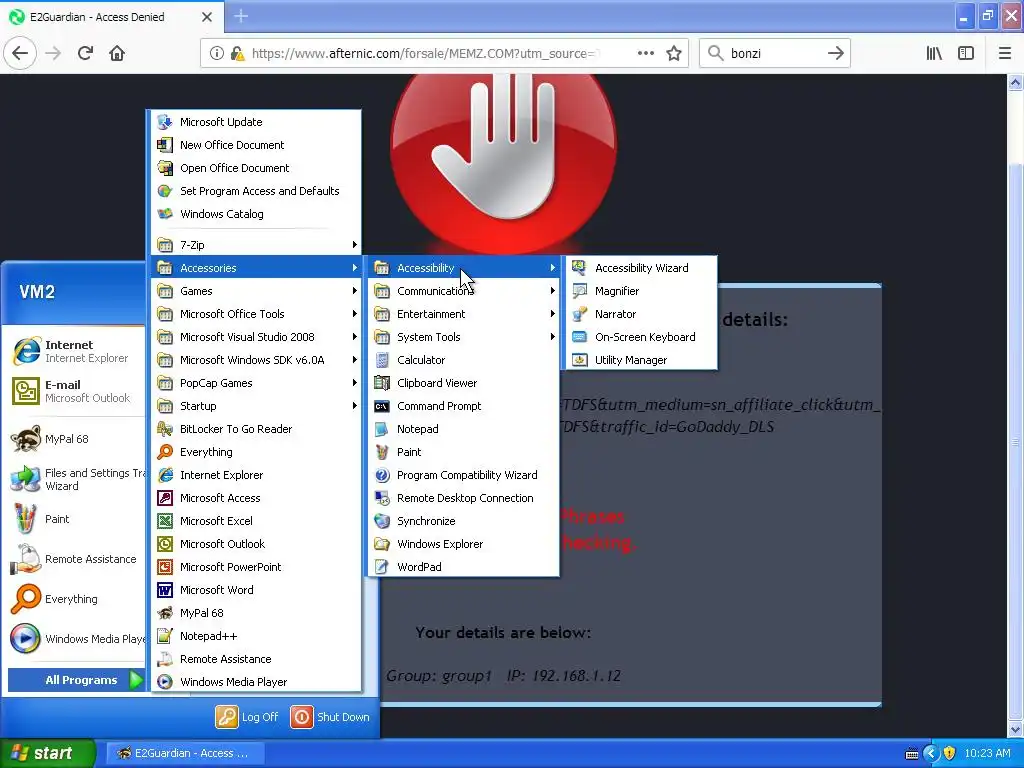The image size is (1024, 768).
Task: Expand the 7-Zip program folder
Action: (x=256, y=245)
